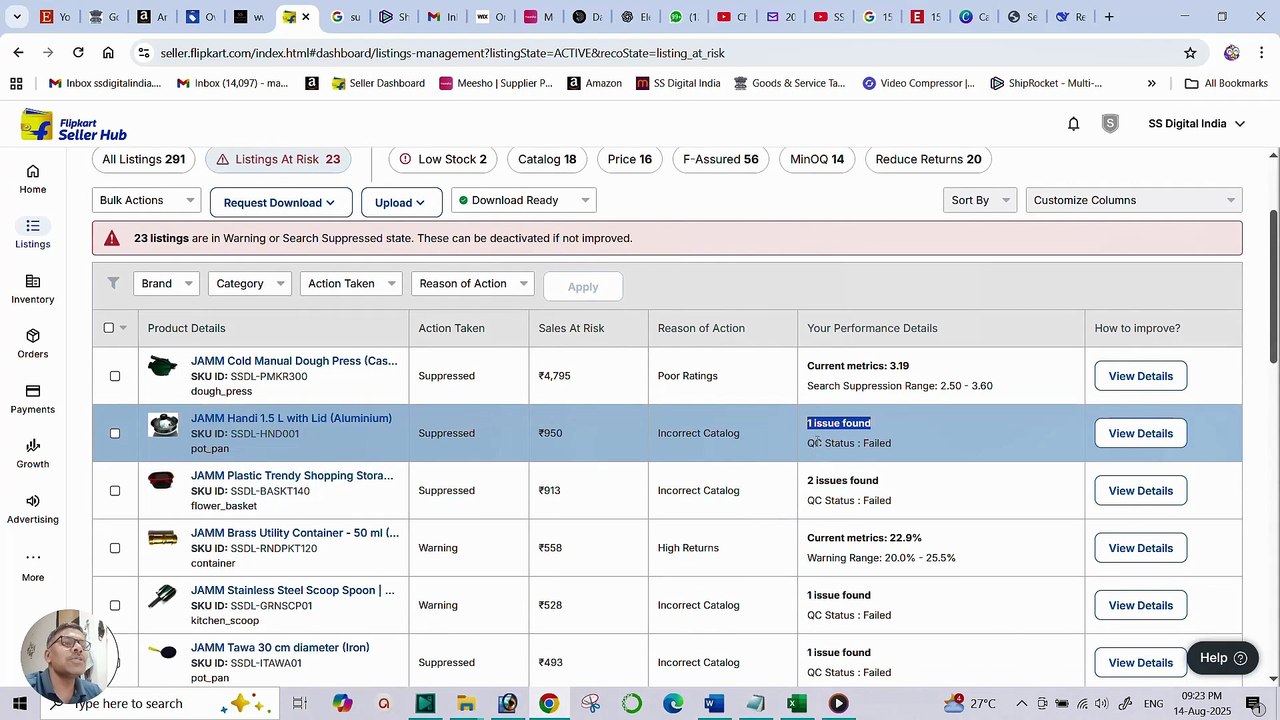Click the Flipkart Seller Hub logo
This screenshot has height=720, width=1280.
74,125
